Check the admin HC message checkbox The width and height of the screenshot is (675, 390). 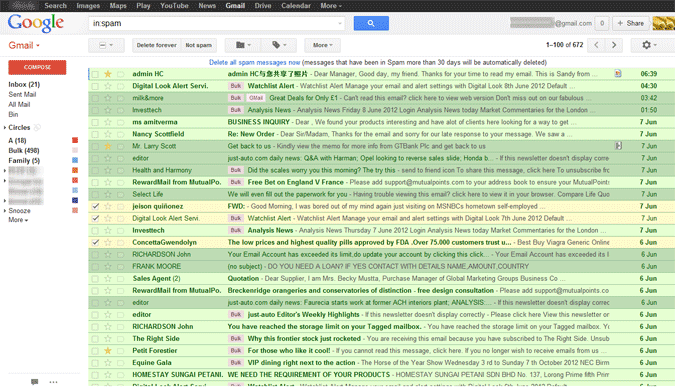tap(95, 74)
